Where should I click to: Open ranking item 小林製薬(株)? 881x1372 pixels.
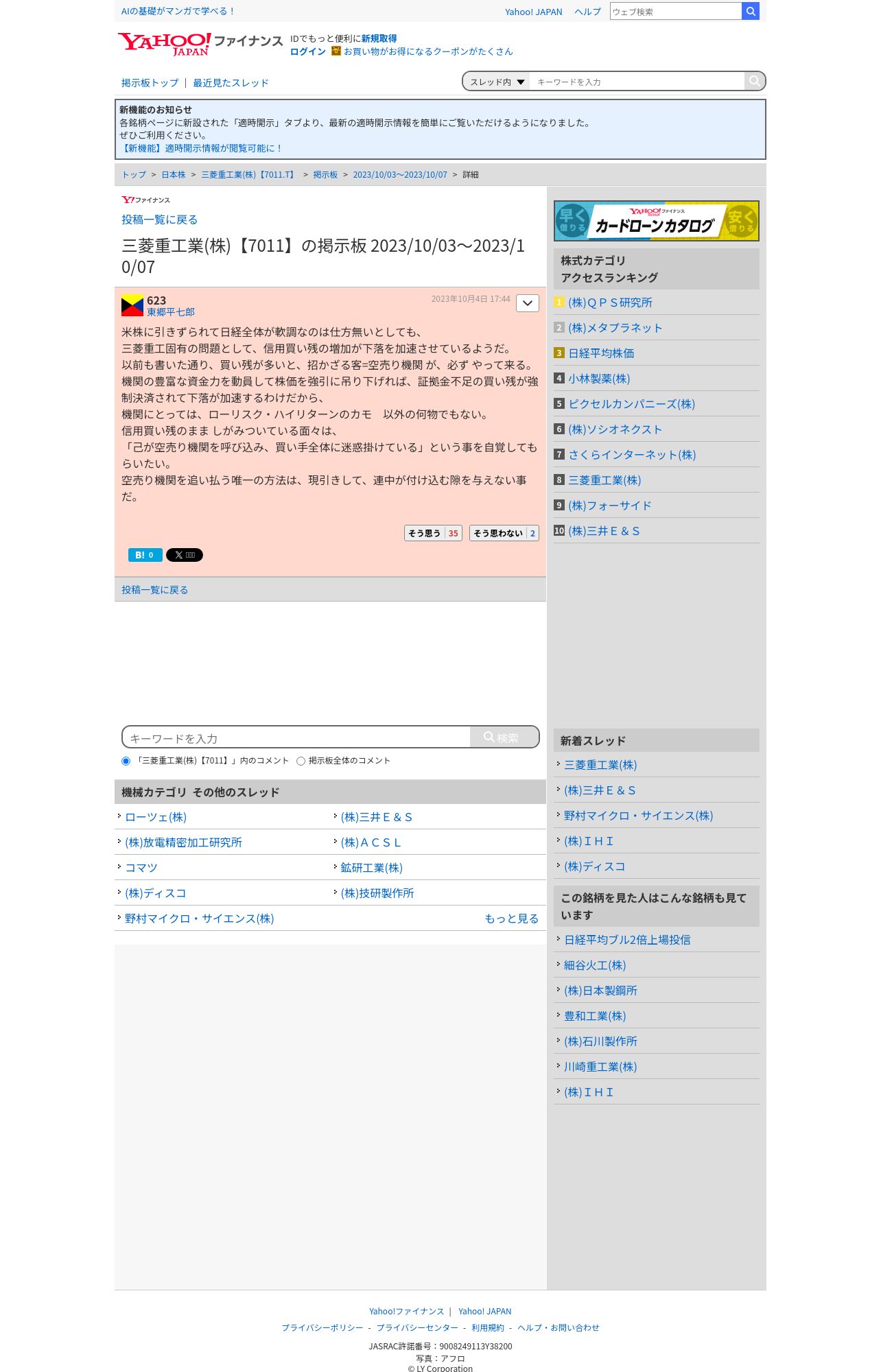coord(599,379)
